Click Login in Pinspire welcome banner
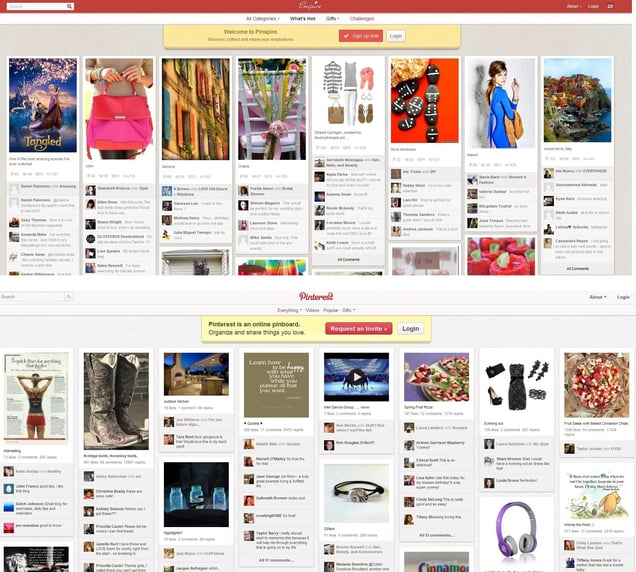Image resolution: width=636 pixels, height=572 pixels. pyautogui.click(x=395, y=36)
